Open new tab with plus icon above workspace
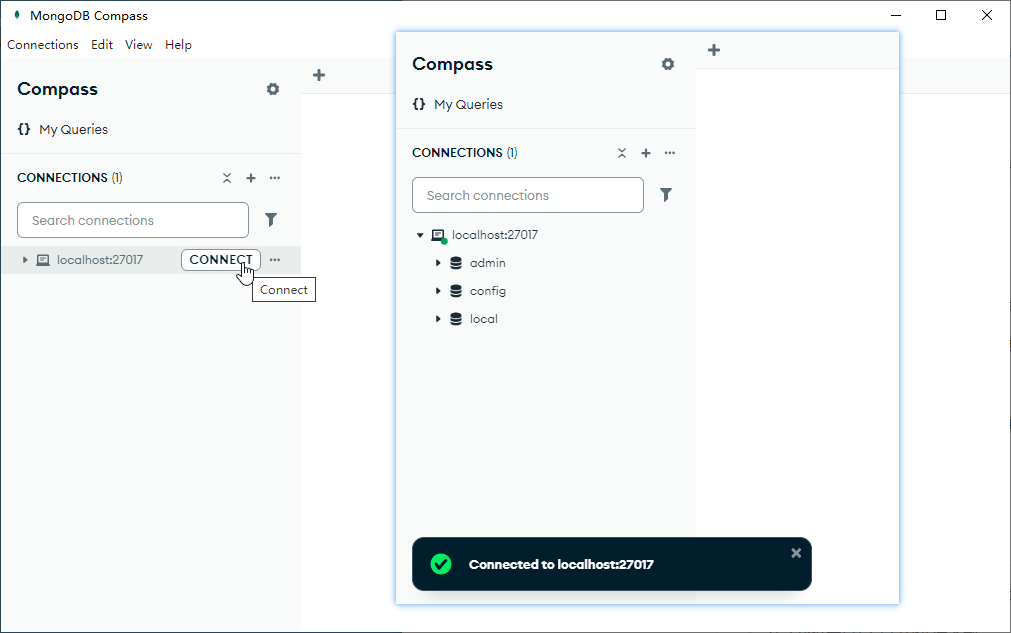Screen dimensions: 1011x633 point(319,75)
